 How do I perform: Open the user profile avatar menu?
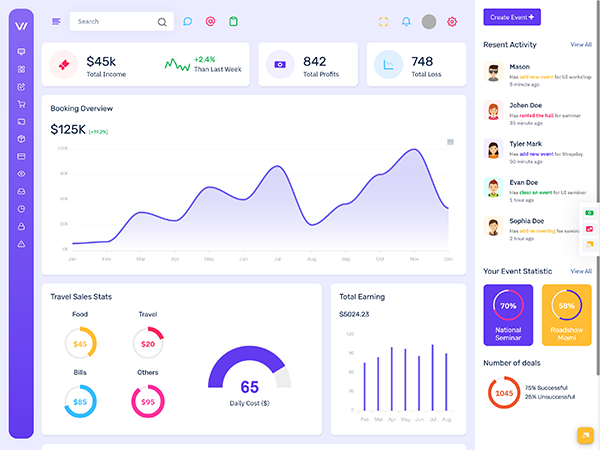[429, 21]
